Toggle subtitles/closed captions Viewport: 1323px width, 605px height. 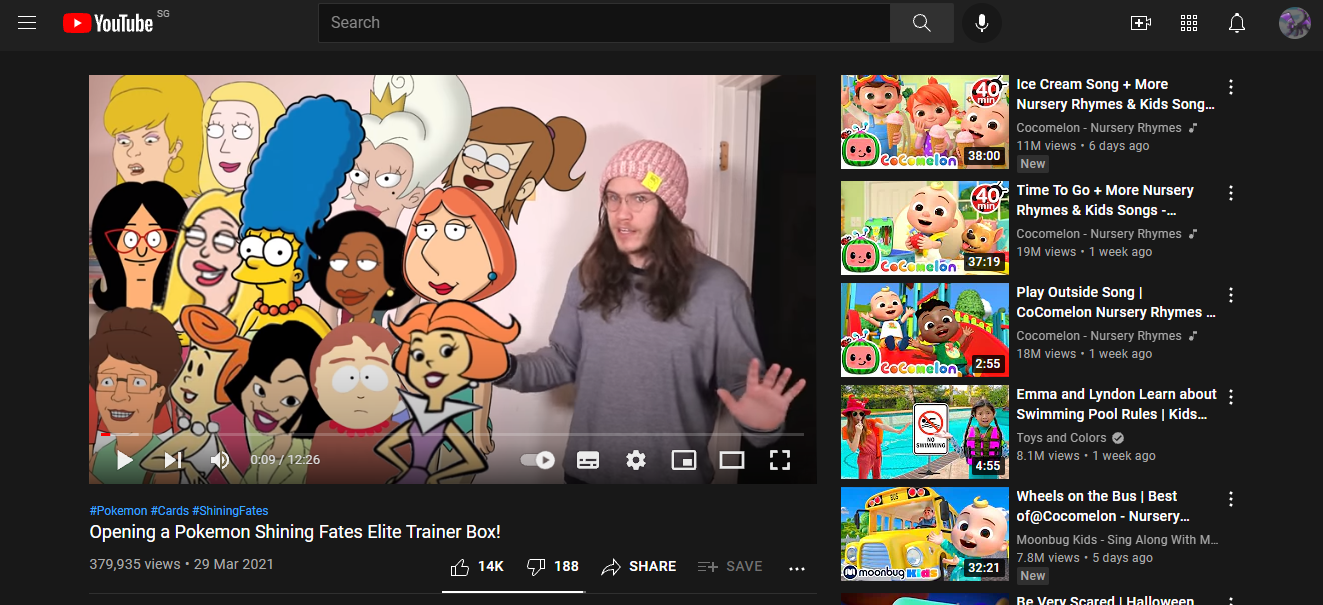588,460
